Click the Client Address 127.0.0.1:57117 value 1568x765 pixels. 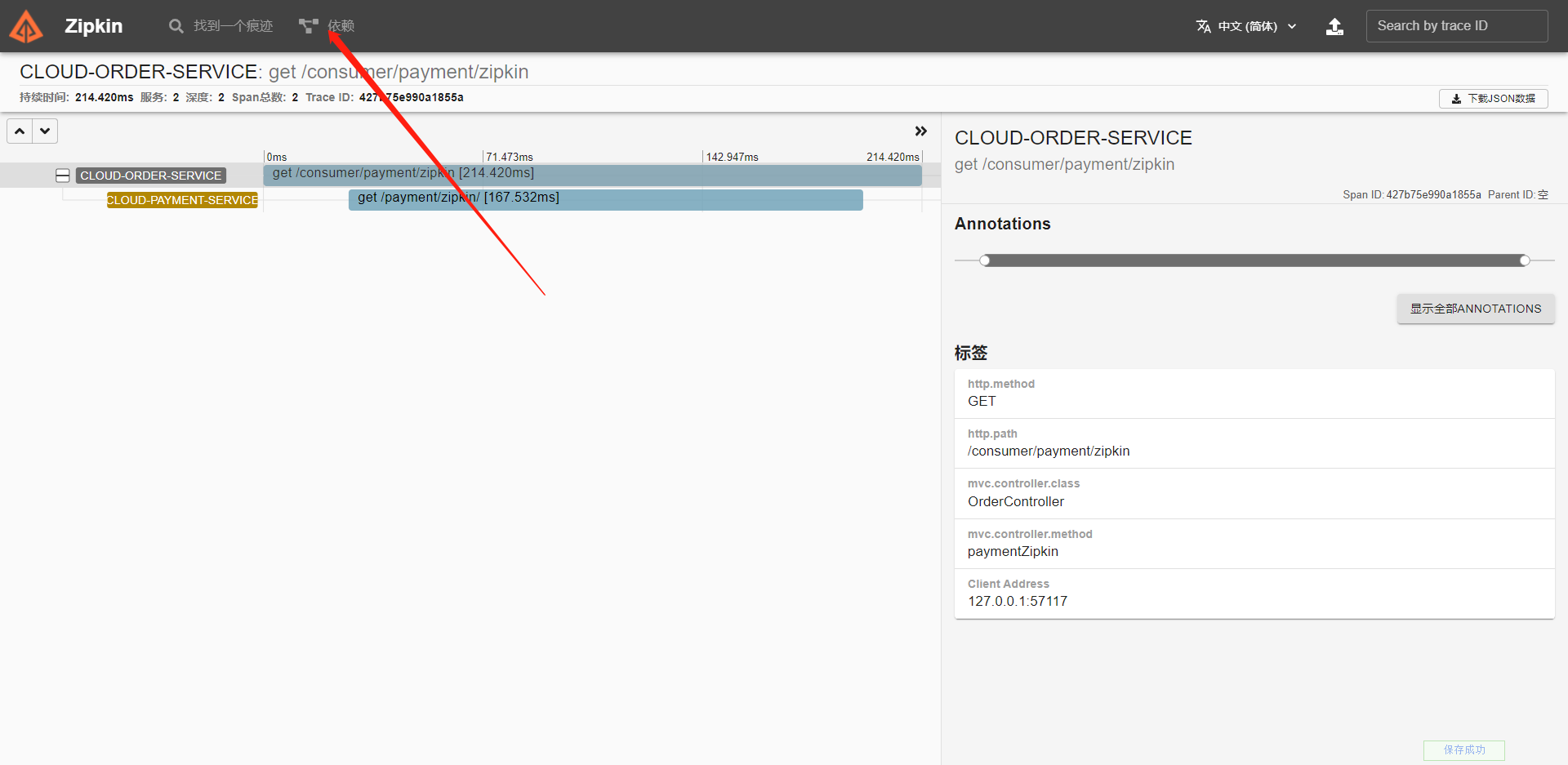[x=1018, y=602]
